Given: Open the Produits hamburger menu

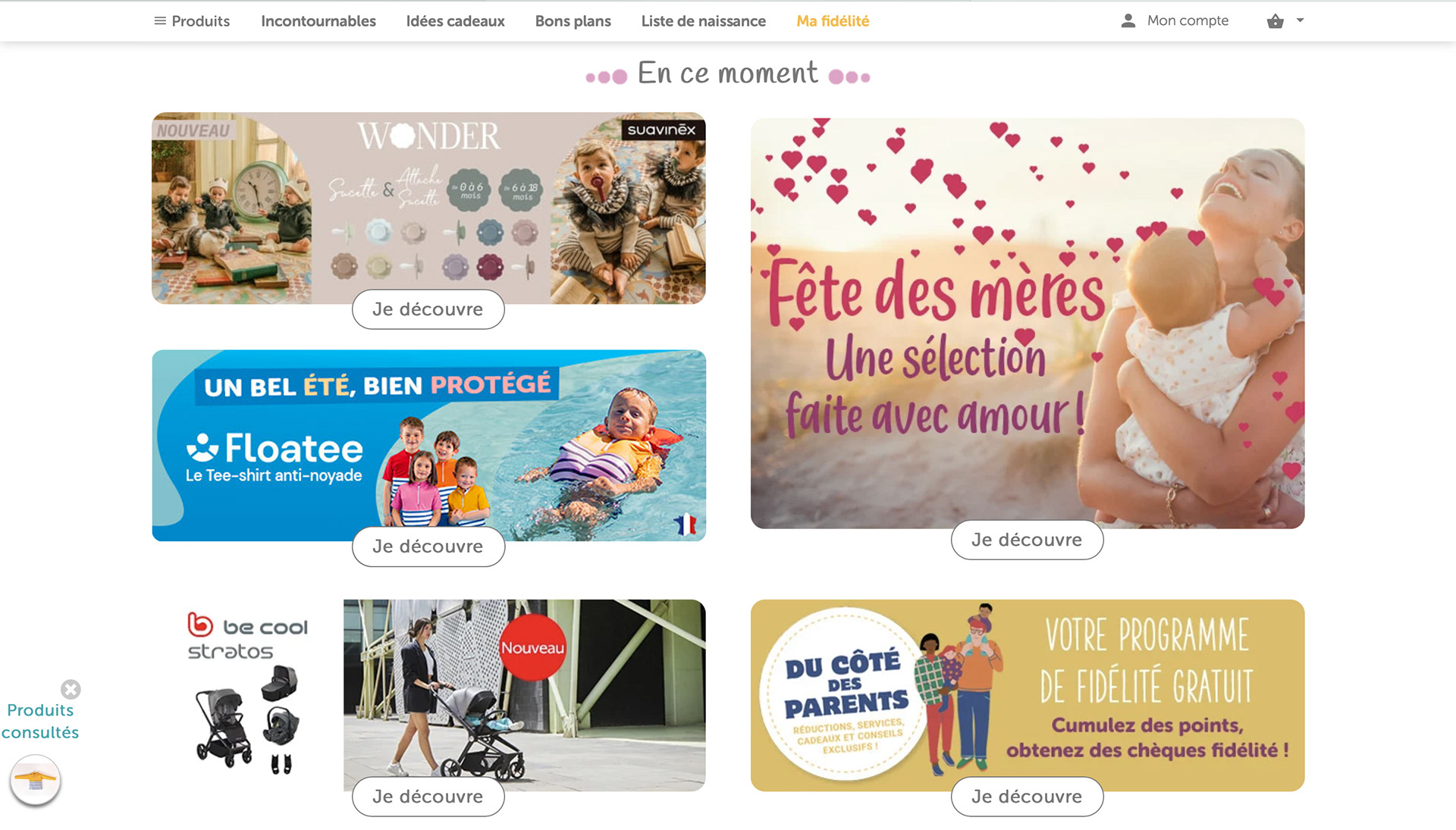Looking at the screenshot, I should (x=192, y=21).
